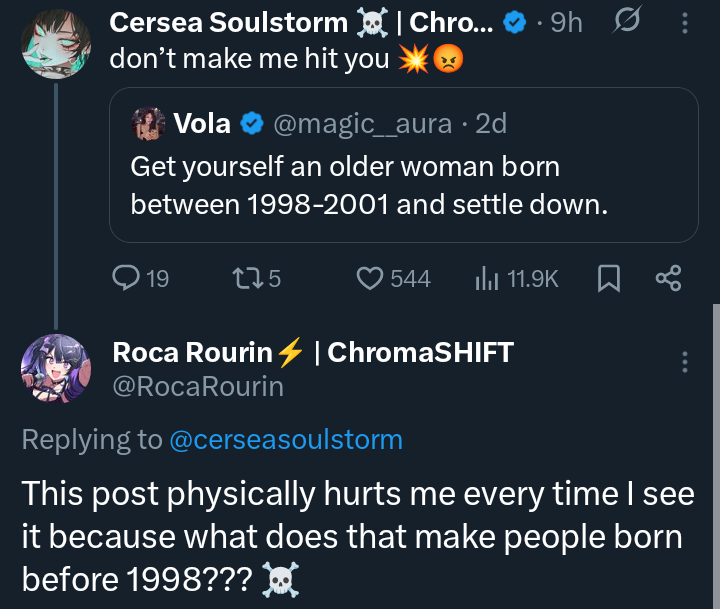720x609 pixels.
Task: Open Roca Rourin's profile avatar
Action: (x=56, y=369)
